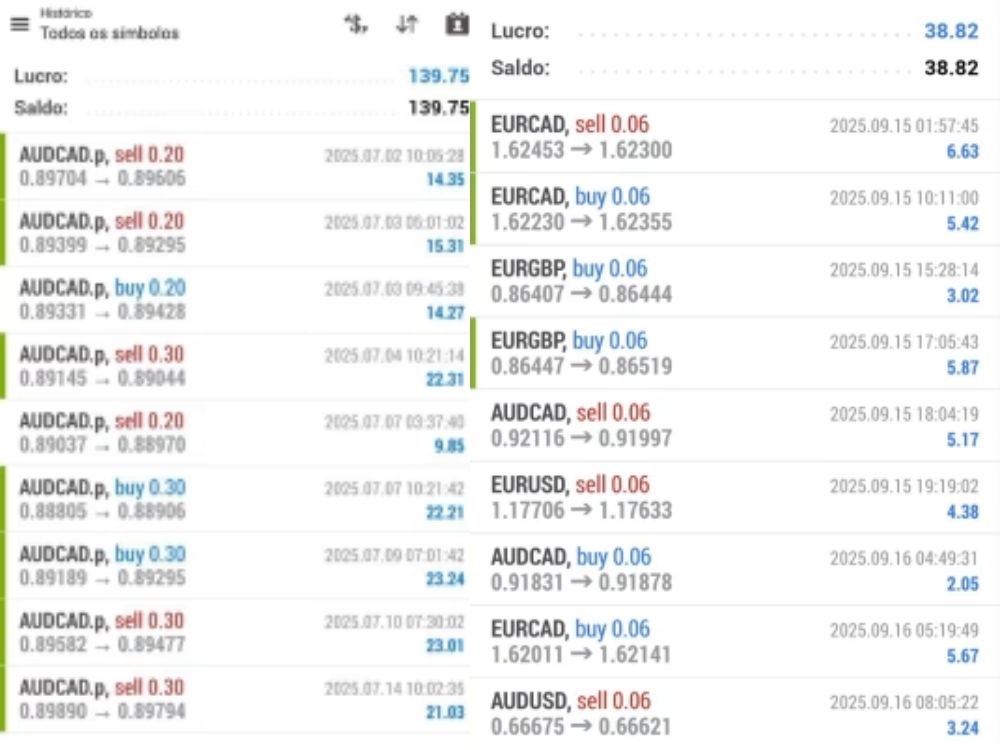The image size is (1000, 750).
Task: Expand the EURCAD sell 0.06 trade
Action: (735, 137)
